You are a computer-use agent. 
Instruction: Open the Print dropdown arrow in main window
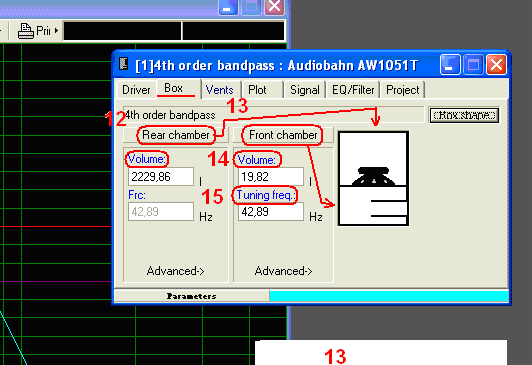click(56, 31)
